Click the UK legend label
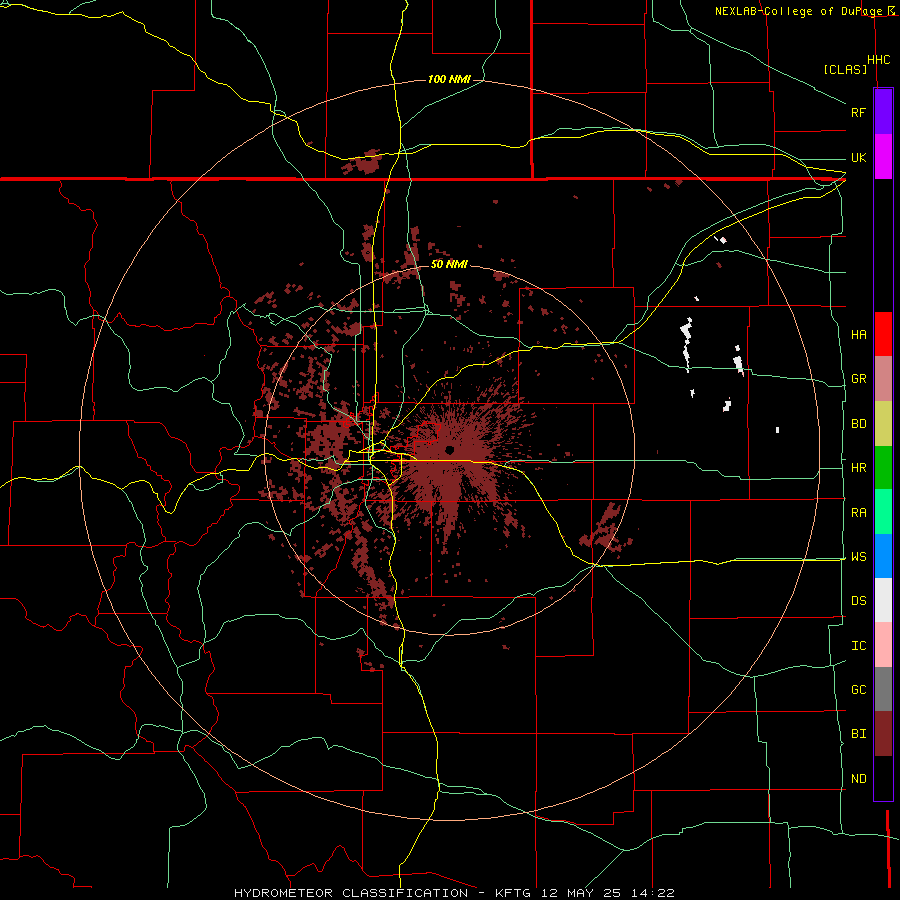The width and height of the screenshot is (900, 900). (x=858, y=157)
